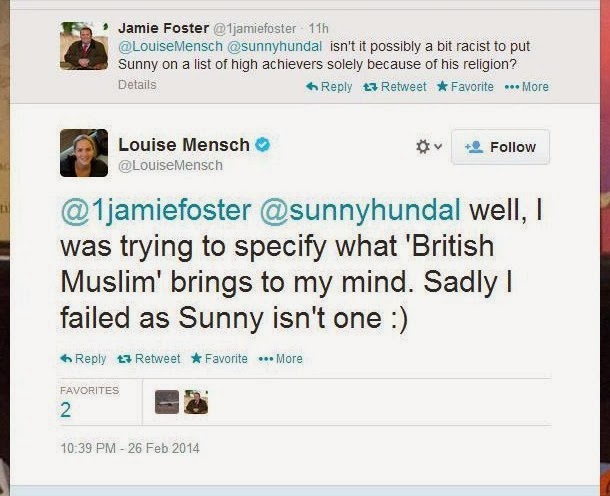Screen dimensions: 610x496
Task: Retweet Louise Mensch's tweet
Action: (149, 359)
